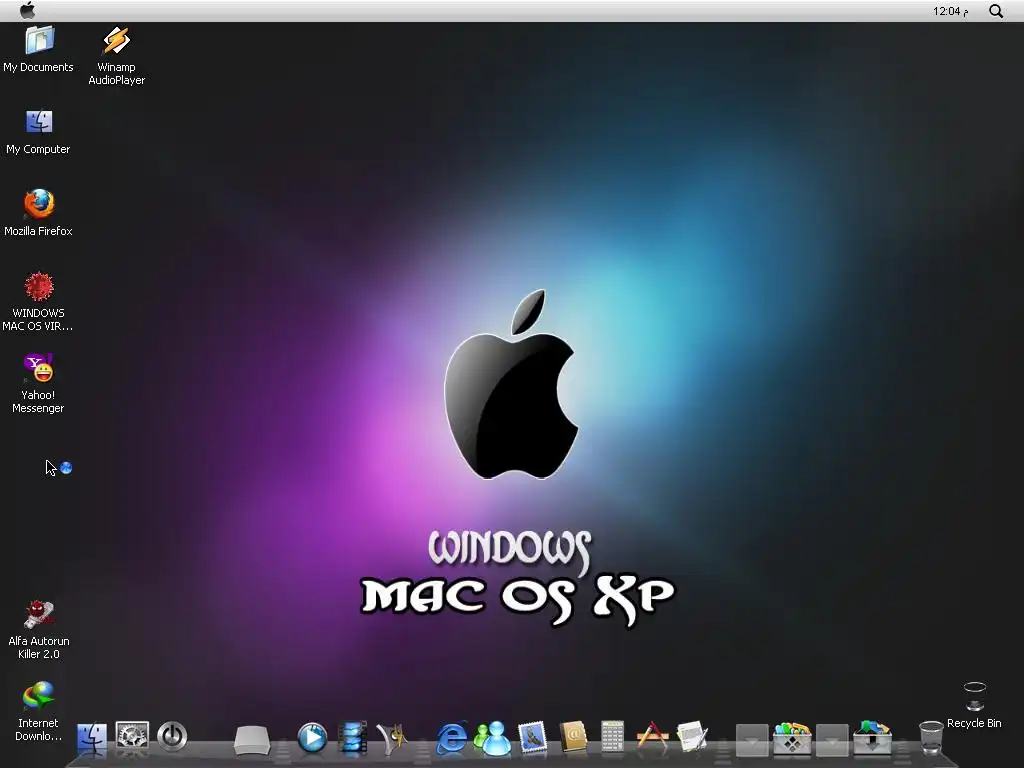Open the System Preferences gear in the dock

132,735
